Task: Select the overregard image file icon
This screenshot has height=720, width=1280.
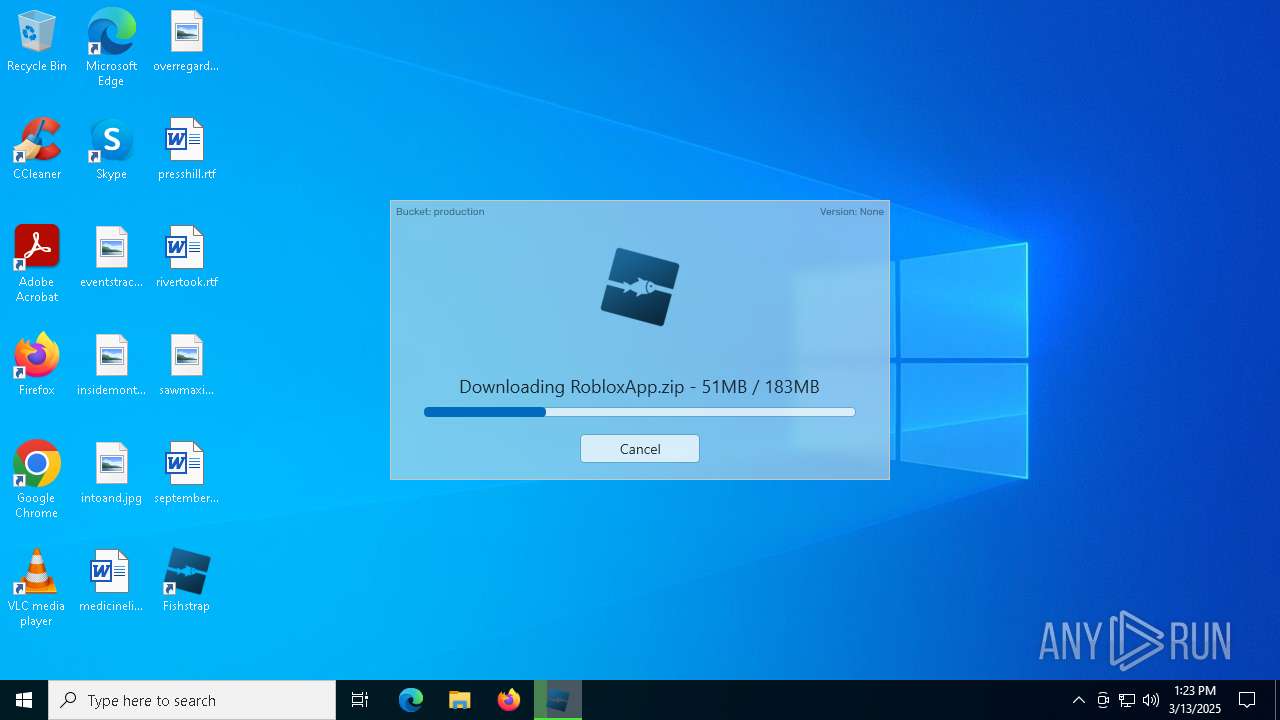Action: [x=186, y=42]
